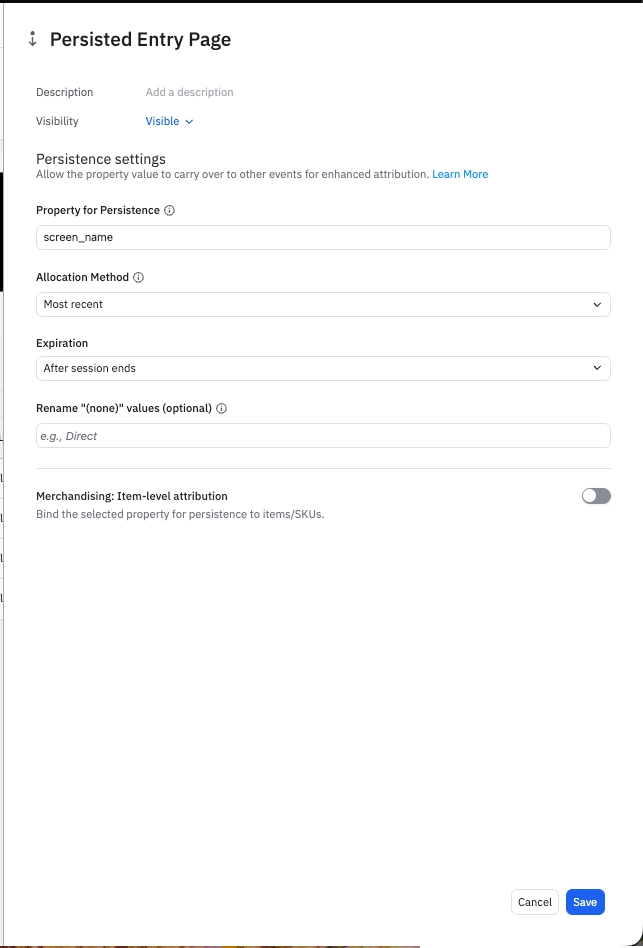Open the Learn More link
Screen dimensions: 643x948
(460, 174)
